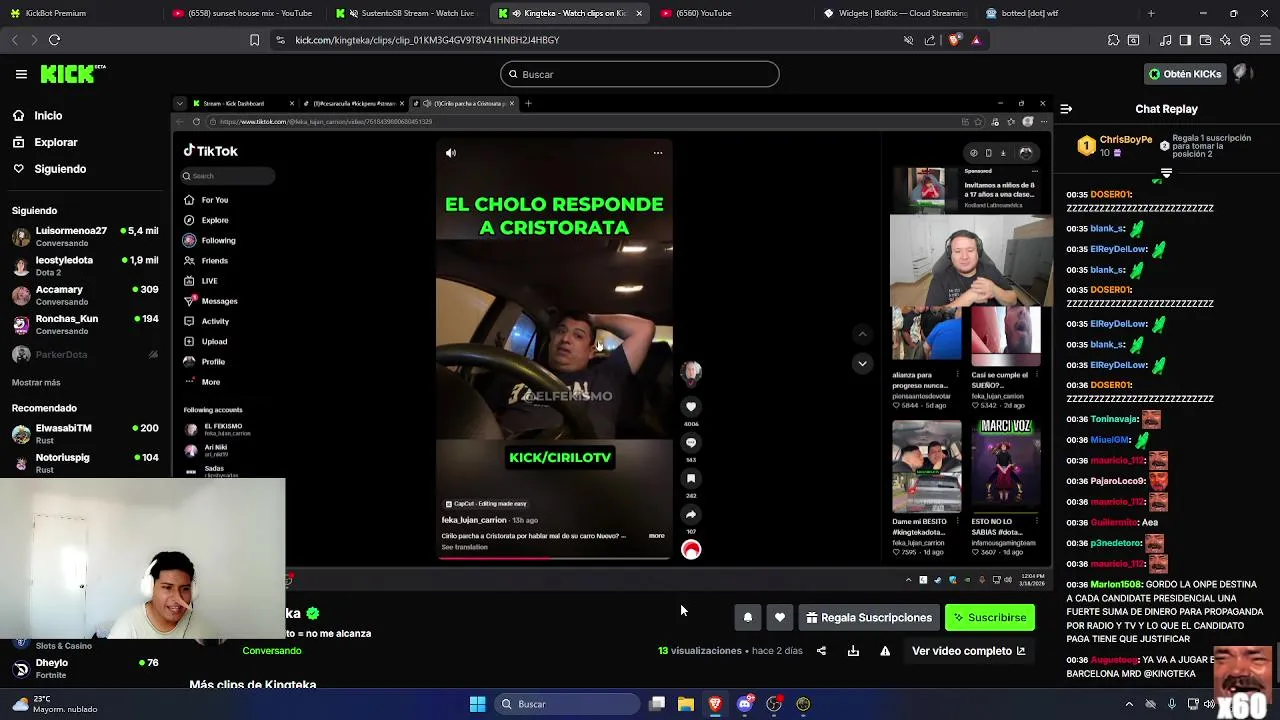This screenshot has width=1280, height=720.
Task: Open browser extensions puzzle icon
Action: click(x=1113, y=40)
